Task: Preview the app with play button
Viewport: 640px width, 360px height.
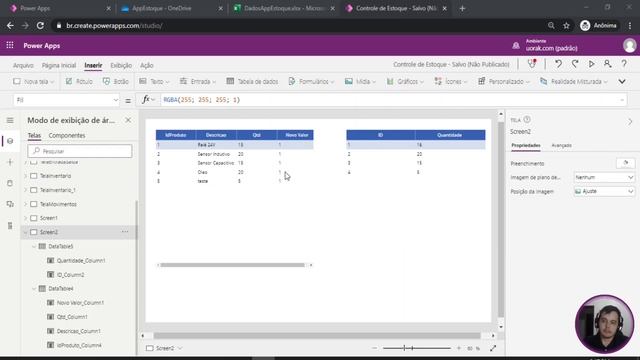Action: tap(591, 64)
